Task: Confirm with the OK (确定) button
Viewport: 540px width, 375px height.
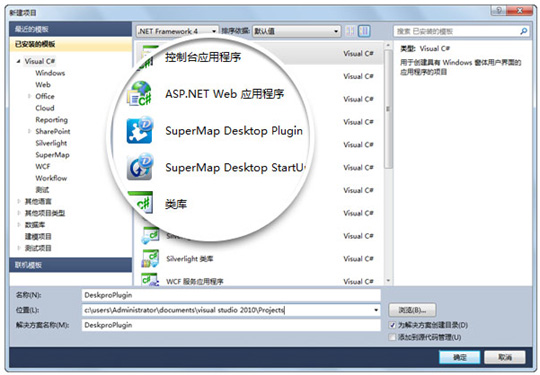Action: pyautogui.click(x=460, y=357)
